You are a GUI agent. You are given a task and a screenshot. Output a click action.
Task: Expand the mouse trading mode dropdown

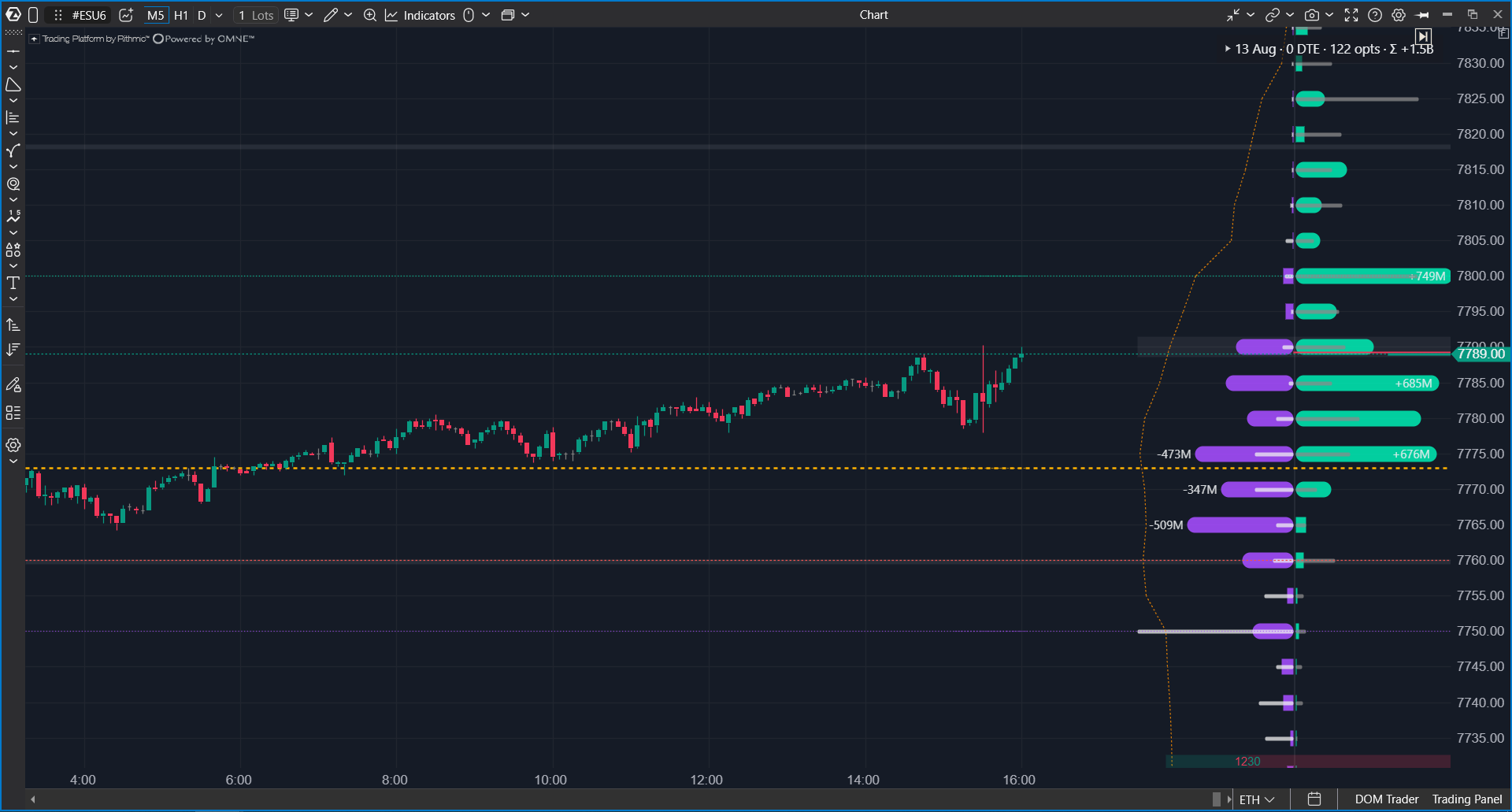coord(486,15)
